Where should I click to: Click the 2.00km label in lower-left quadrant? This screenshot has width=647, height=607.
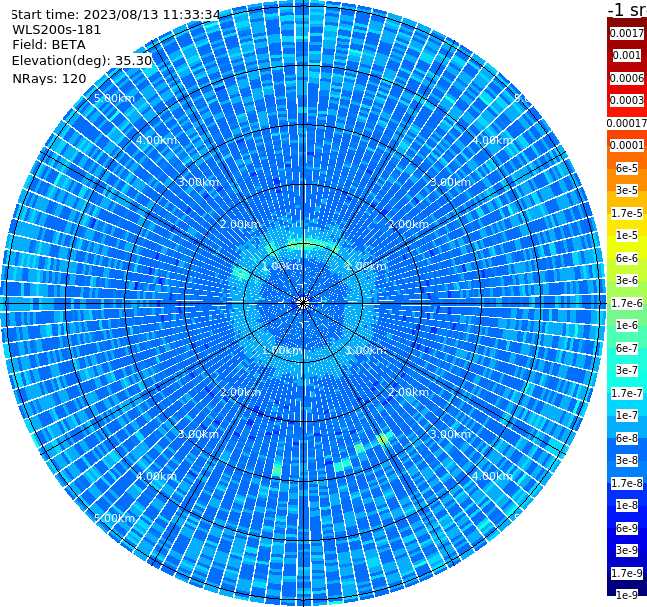[241, 392]
